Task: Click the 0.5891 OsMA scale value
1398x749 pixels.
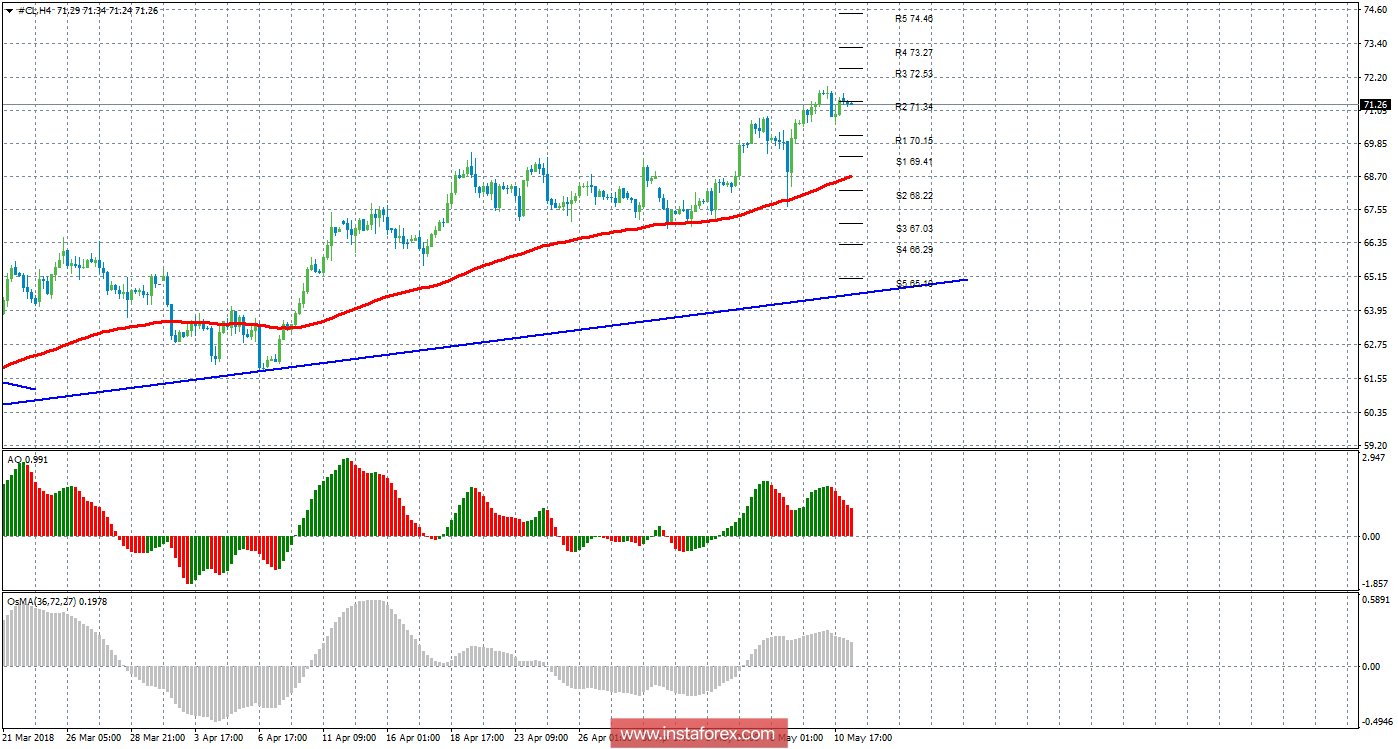Action: [1375, 600]
